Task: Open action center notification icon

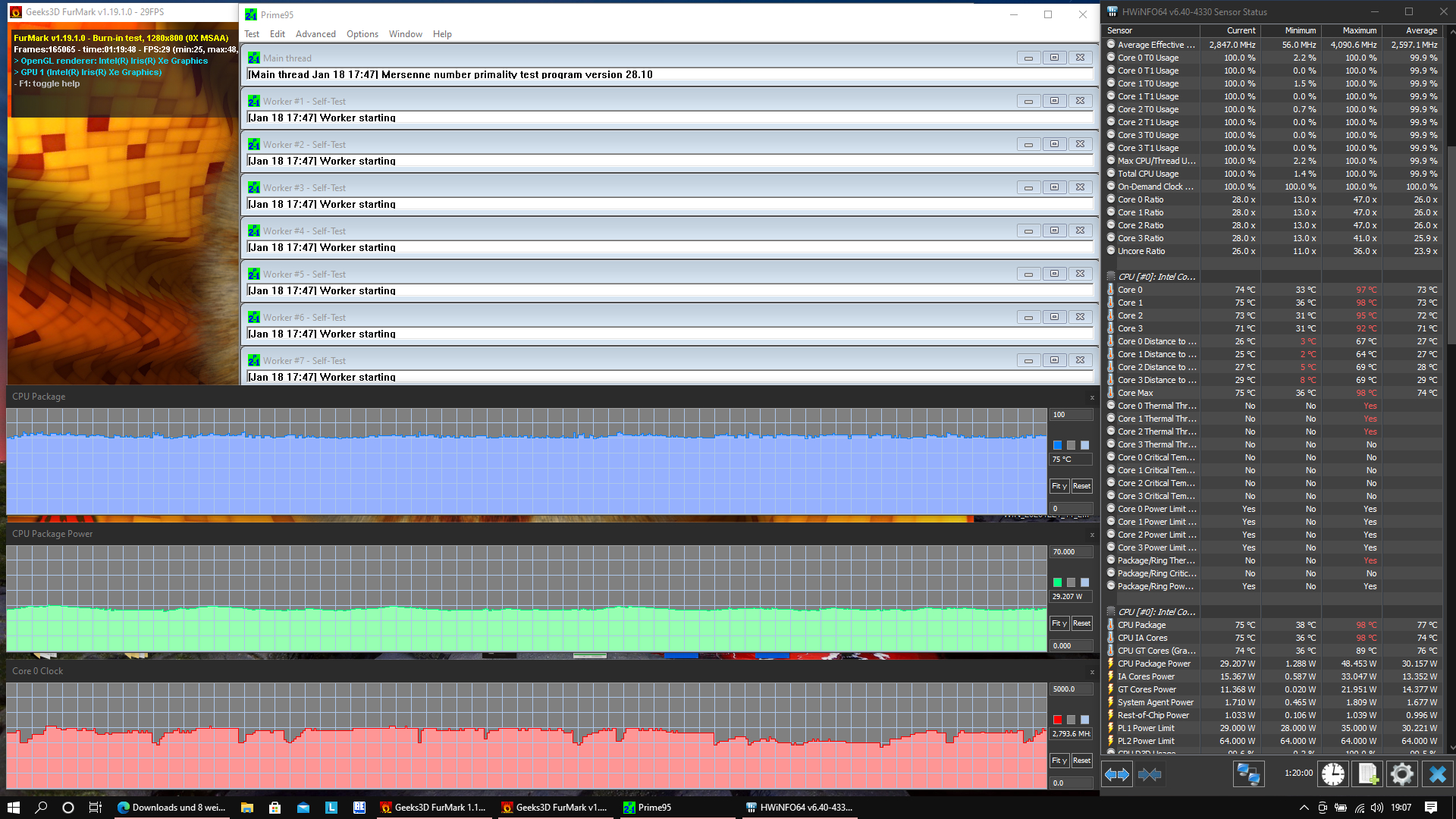Action: pos(1431,808)
